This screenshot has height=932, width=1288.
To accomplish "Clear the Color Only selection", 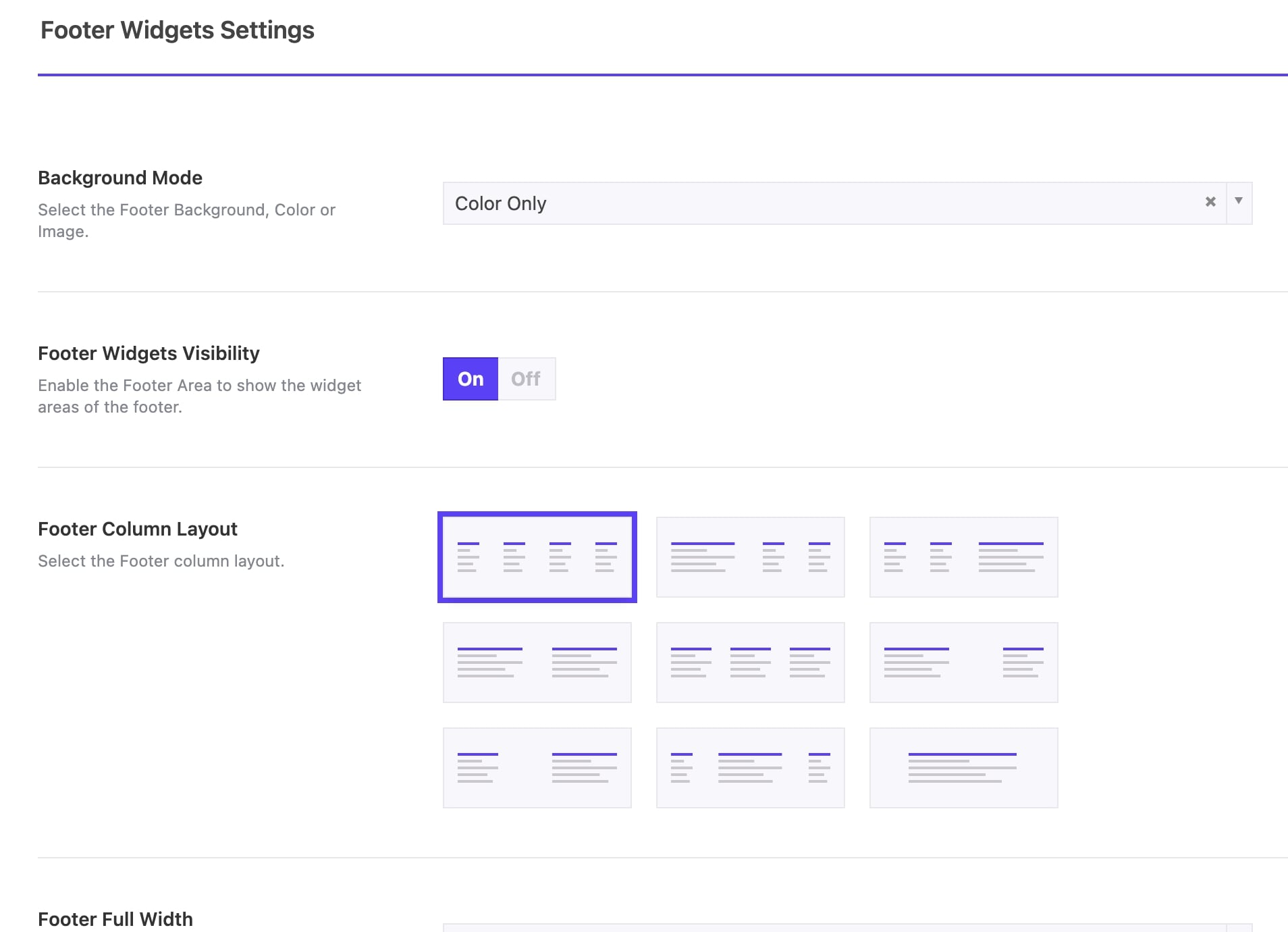I will 1210,202.
